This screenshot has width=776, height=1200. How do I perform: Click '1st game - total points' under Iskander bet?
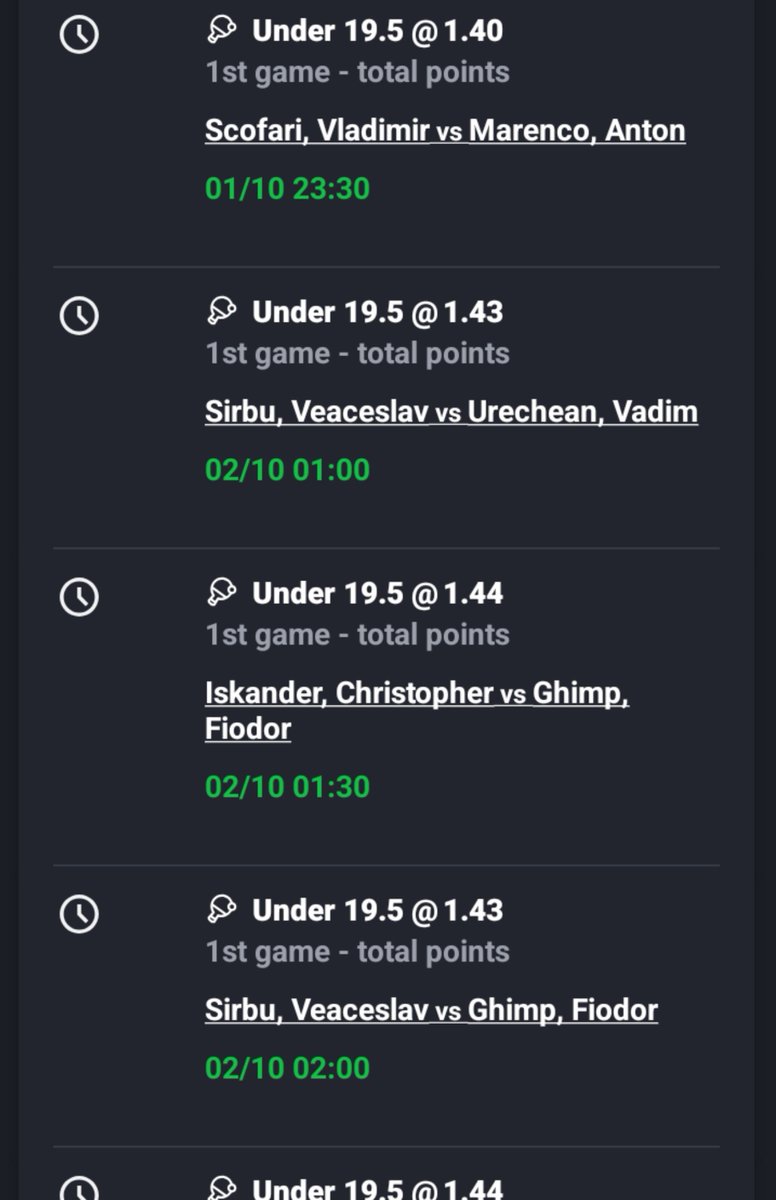click(x=358, y=635)
